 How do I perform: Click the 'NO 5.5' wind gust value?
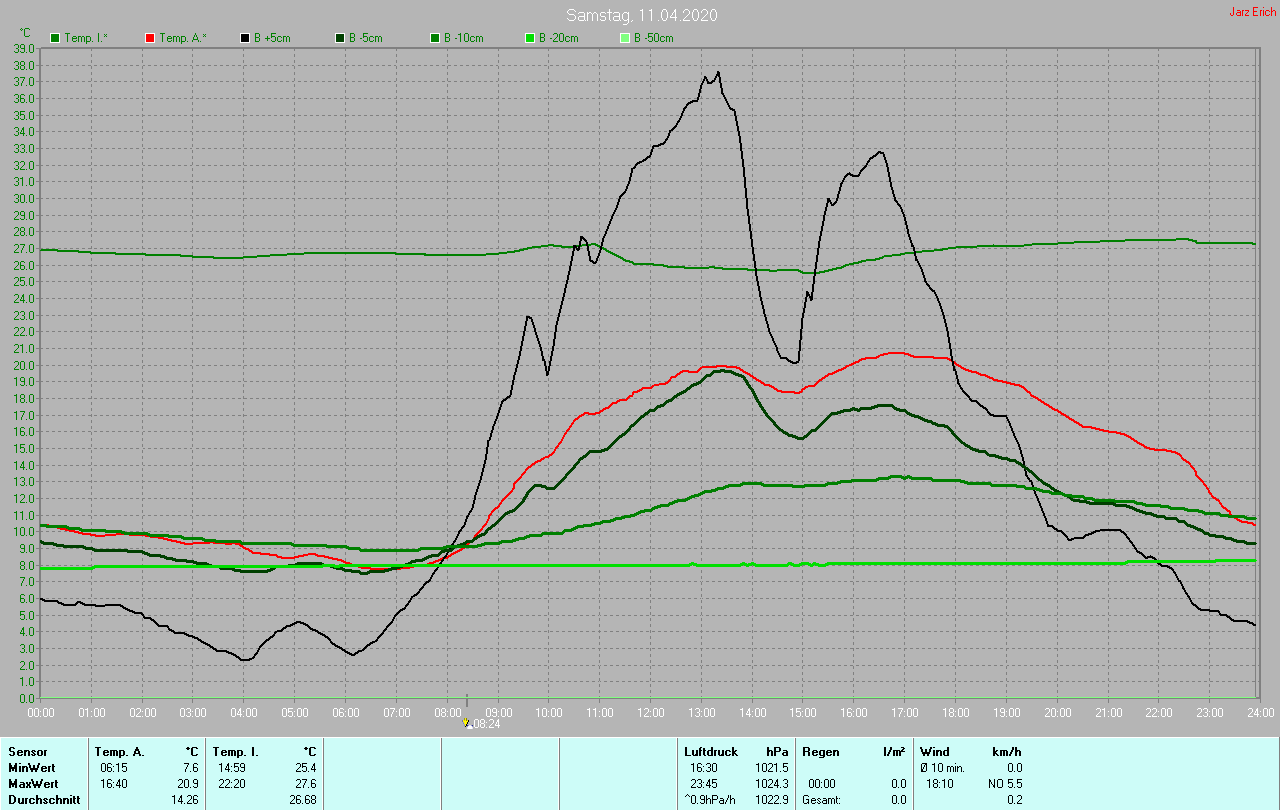click(x=1003, y=784)
